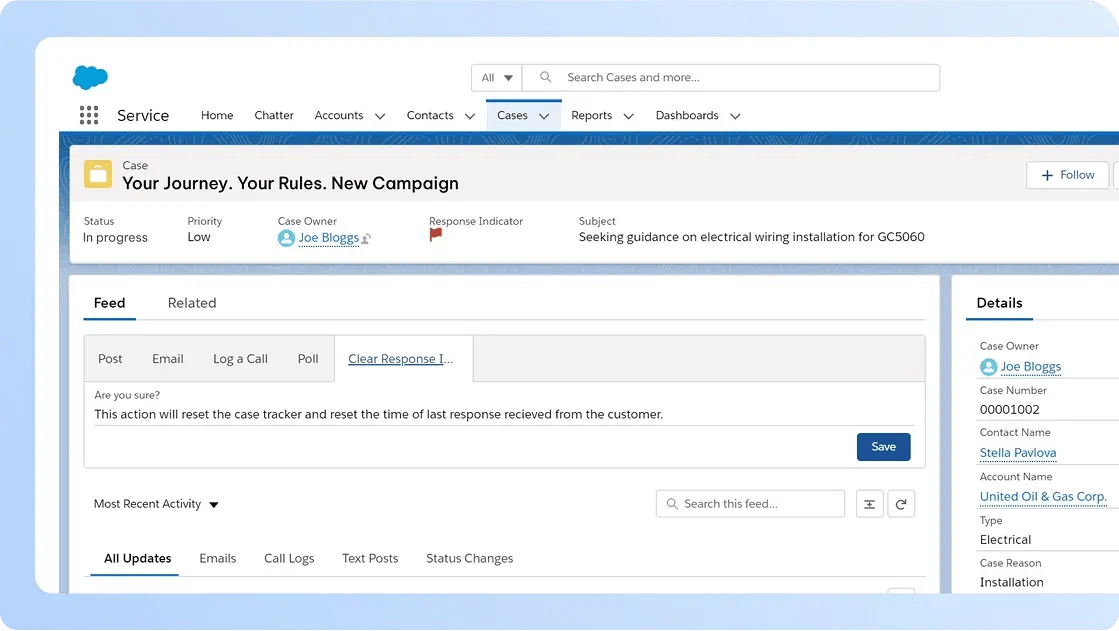Open the Chatter tab in navigation
The height and width of the screenshot is (631, 1119).
coord(273,115)
